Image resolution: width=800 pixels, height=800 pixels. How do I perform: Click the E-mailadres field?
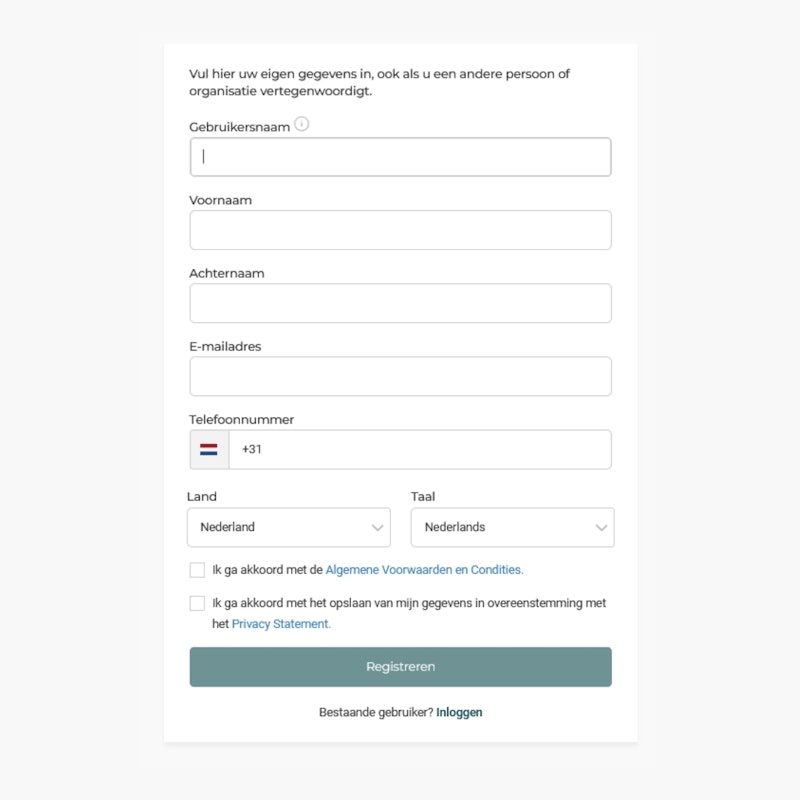pos(401,377)
